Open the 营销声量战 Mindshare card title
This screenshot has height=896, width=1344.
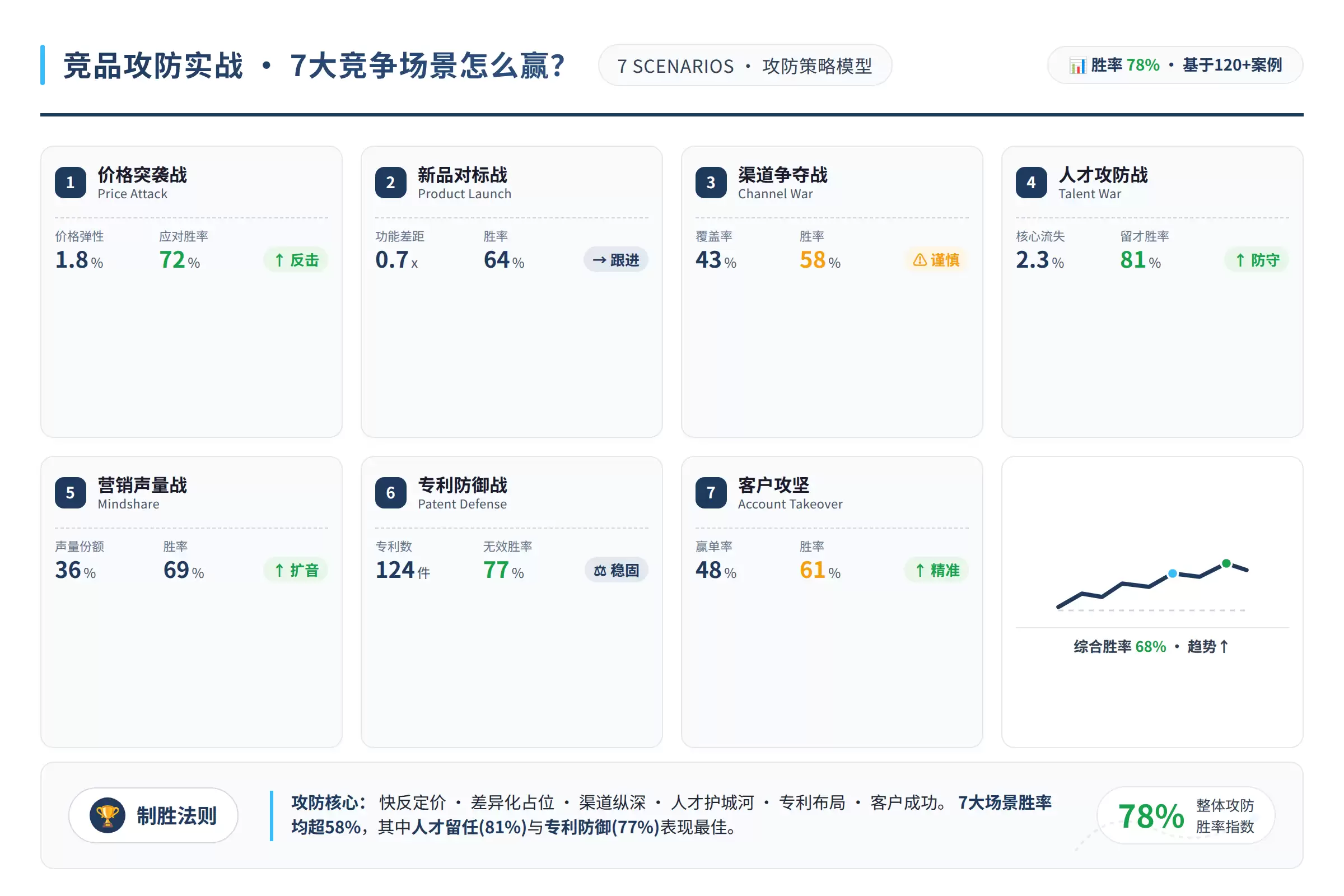(142, 493)
